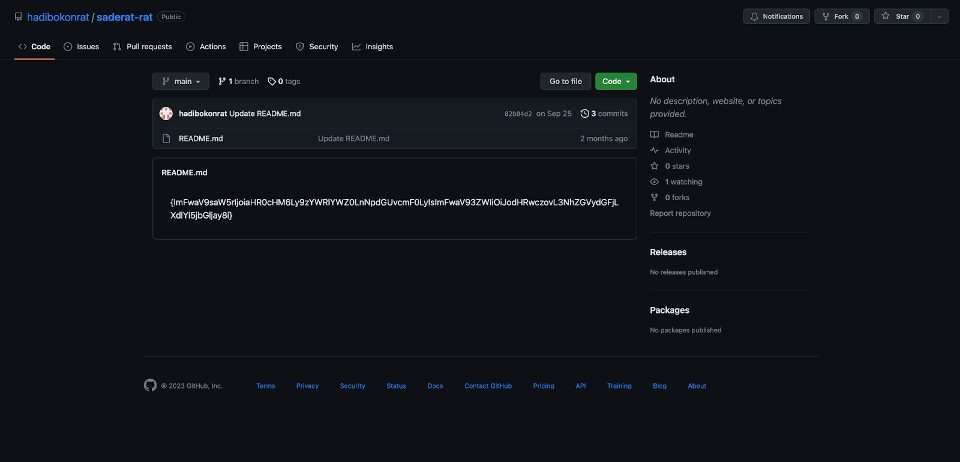This screenshot has width=960, height=462.
Task: Click the watching eye icon
Action: [655, 182]
